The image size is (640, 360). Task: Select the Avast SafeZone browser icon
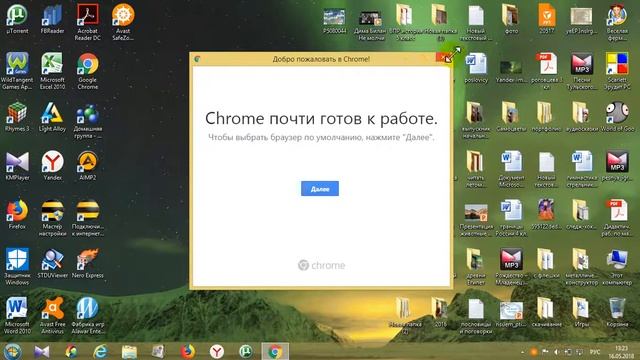123,22
